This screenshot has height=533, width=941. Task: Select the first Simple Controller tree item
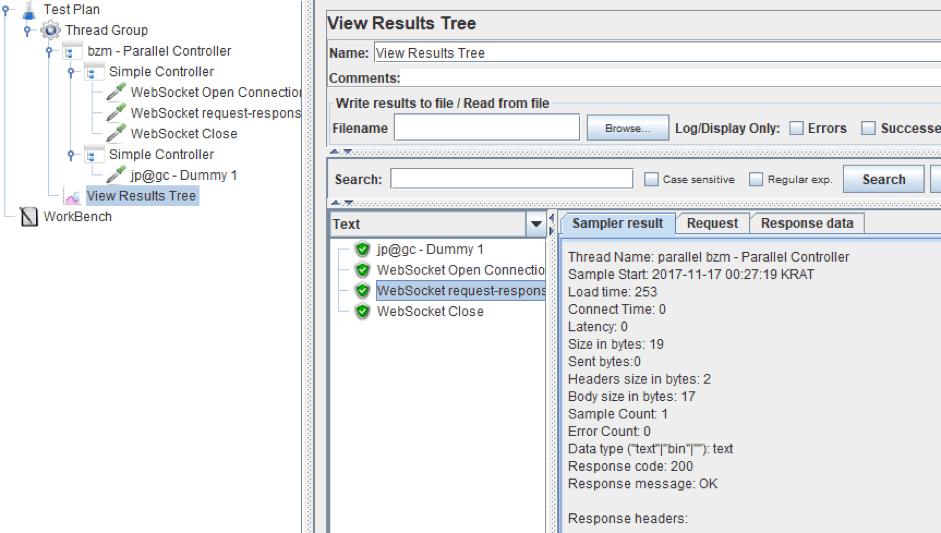[x=161, y=71]
